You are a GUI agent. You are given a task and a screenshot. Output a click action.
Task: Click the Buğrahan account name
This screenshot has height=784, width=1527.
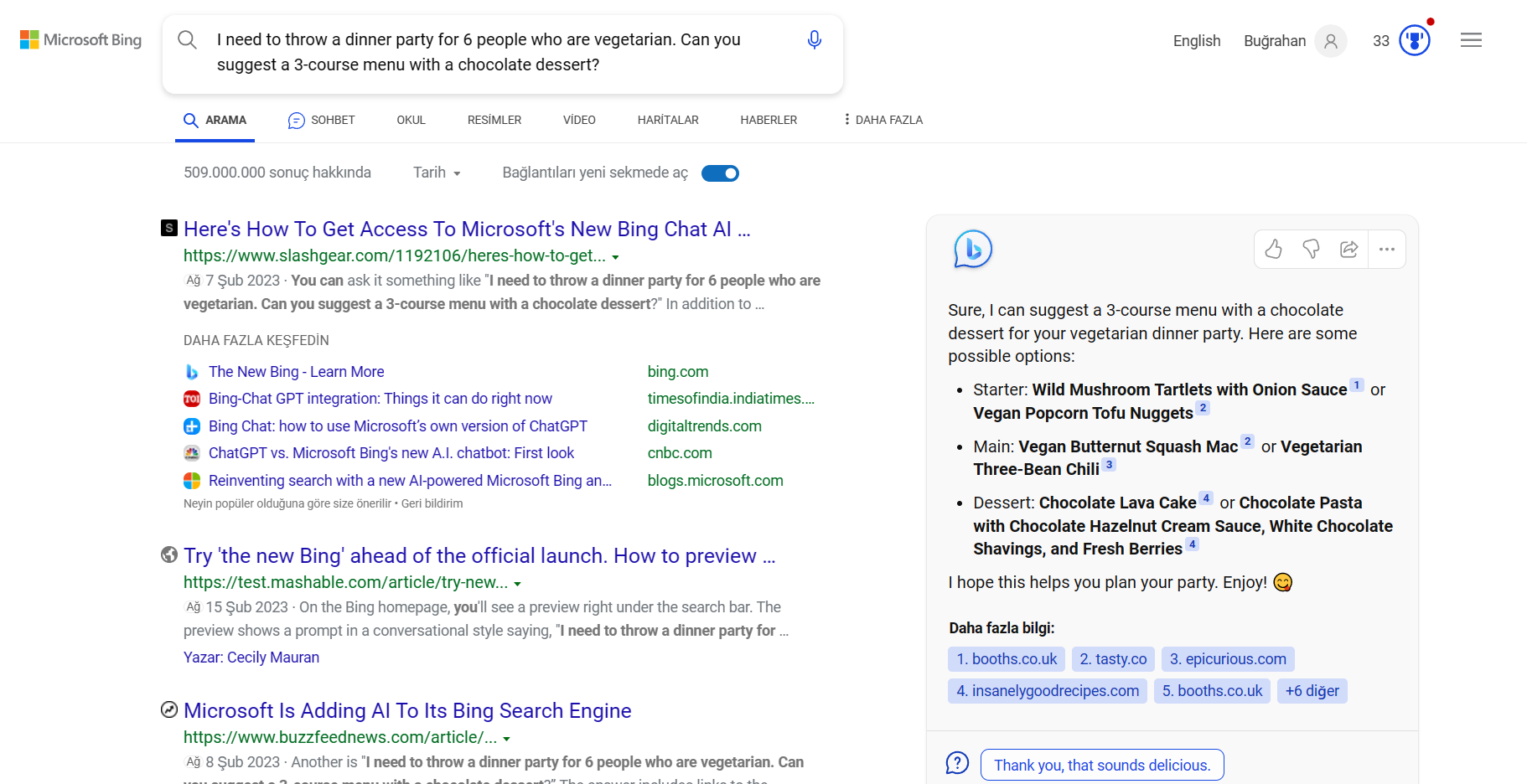(x=1275, y=40)
